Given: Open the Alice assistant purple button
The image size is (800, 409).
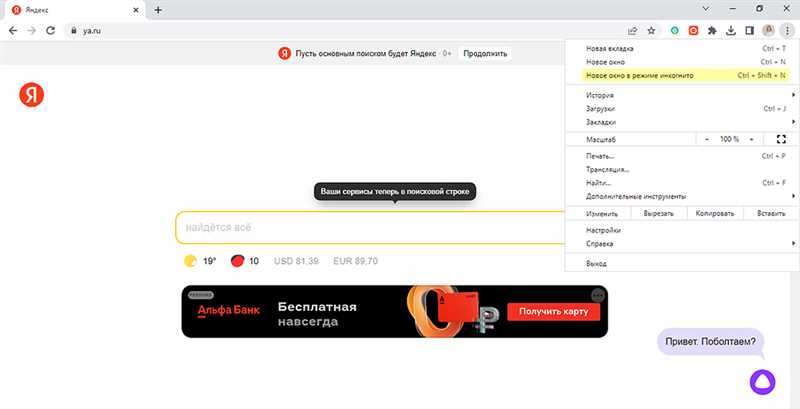Looking at the screenshot, I should [762, 382].
